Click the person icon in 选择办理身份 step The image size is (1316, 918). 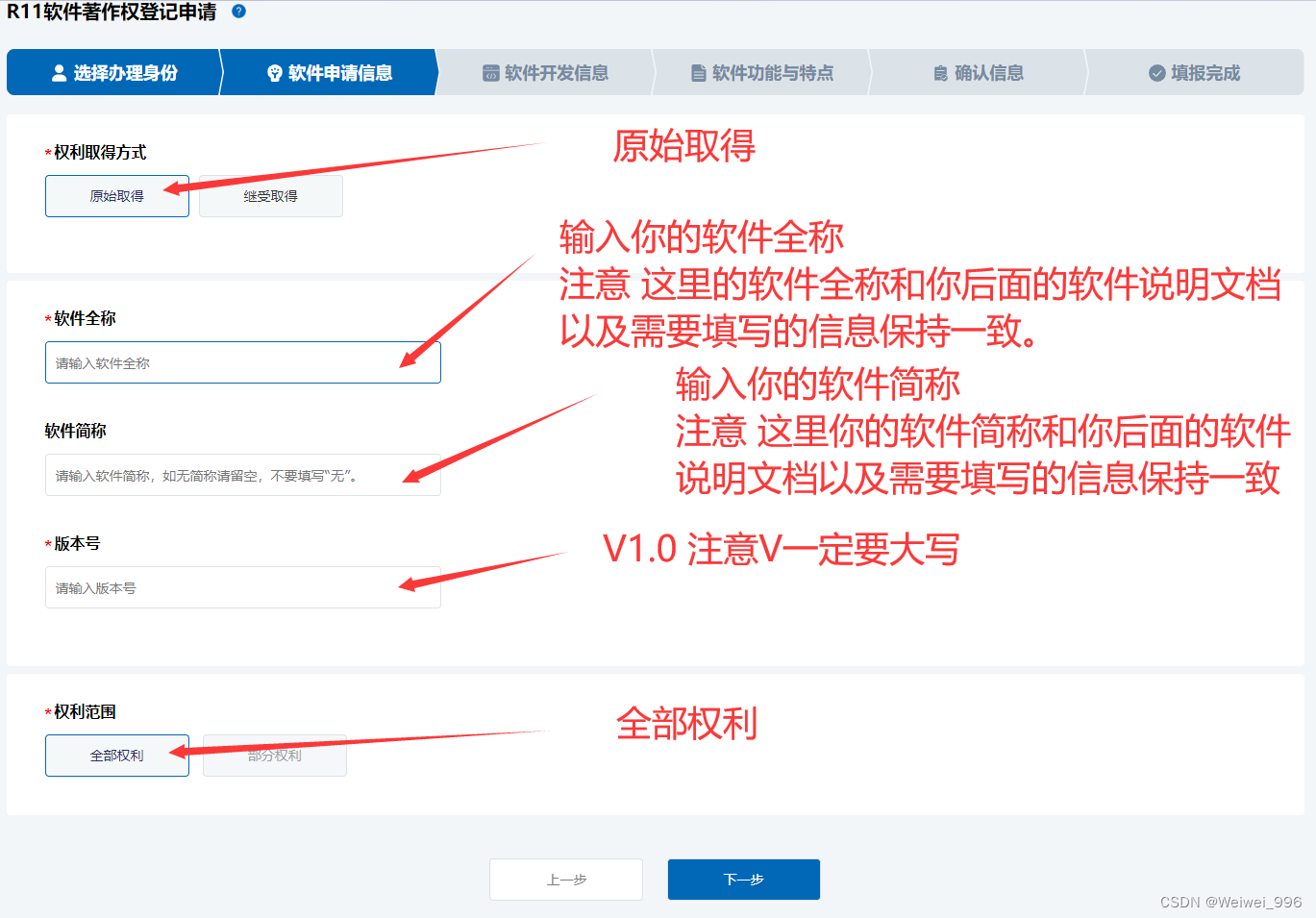tap(60, 73)
